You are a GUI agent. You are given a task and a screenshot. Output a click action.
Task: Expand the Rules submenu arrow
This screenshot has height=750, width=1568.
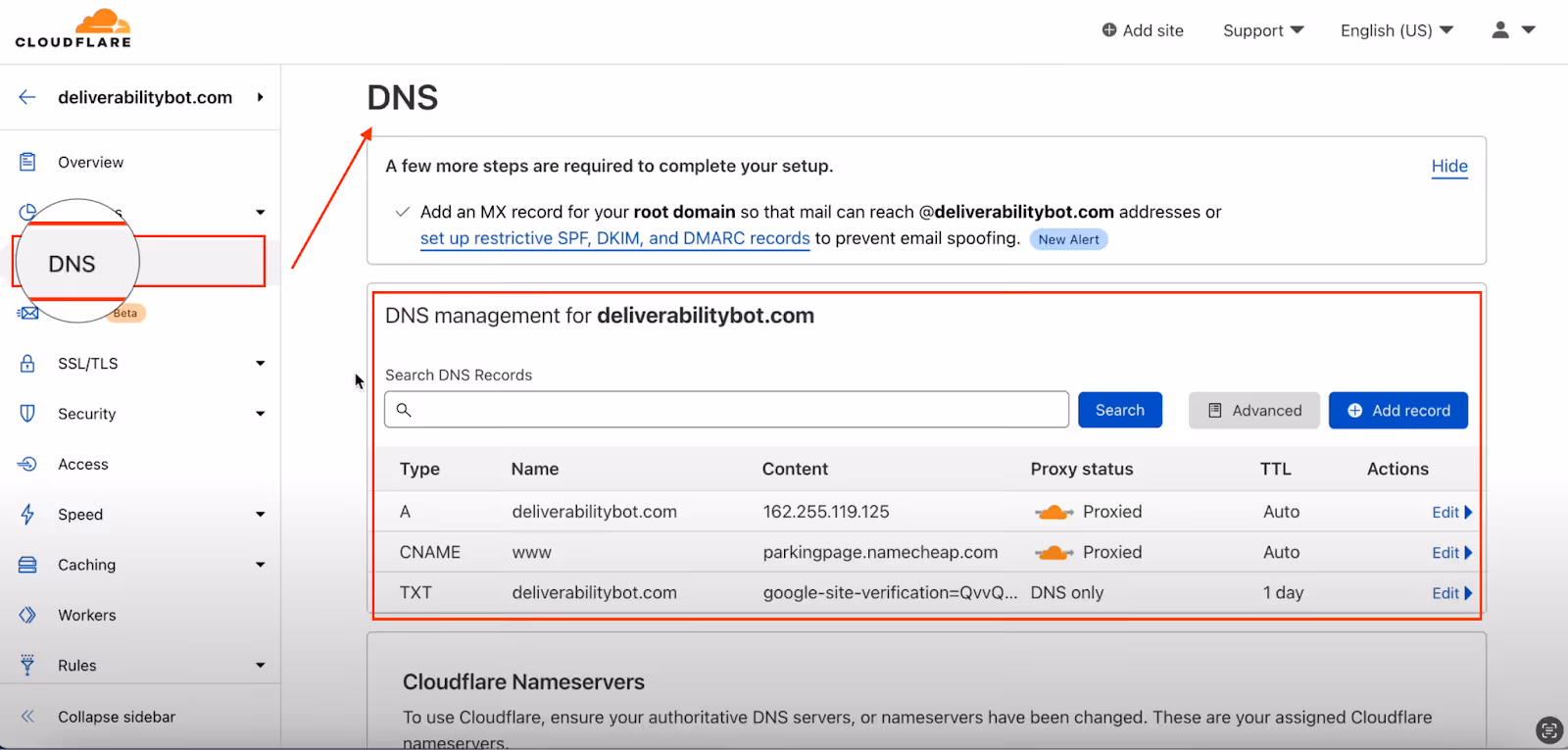point(261,665)
